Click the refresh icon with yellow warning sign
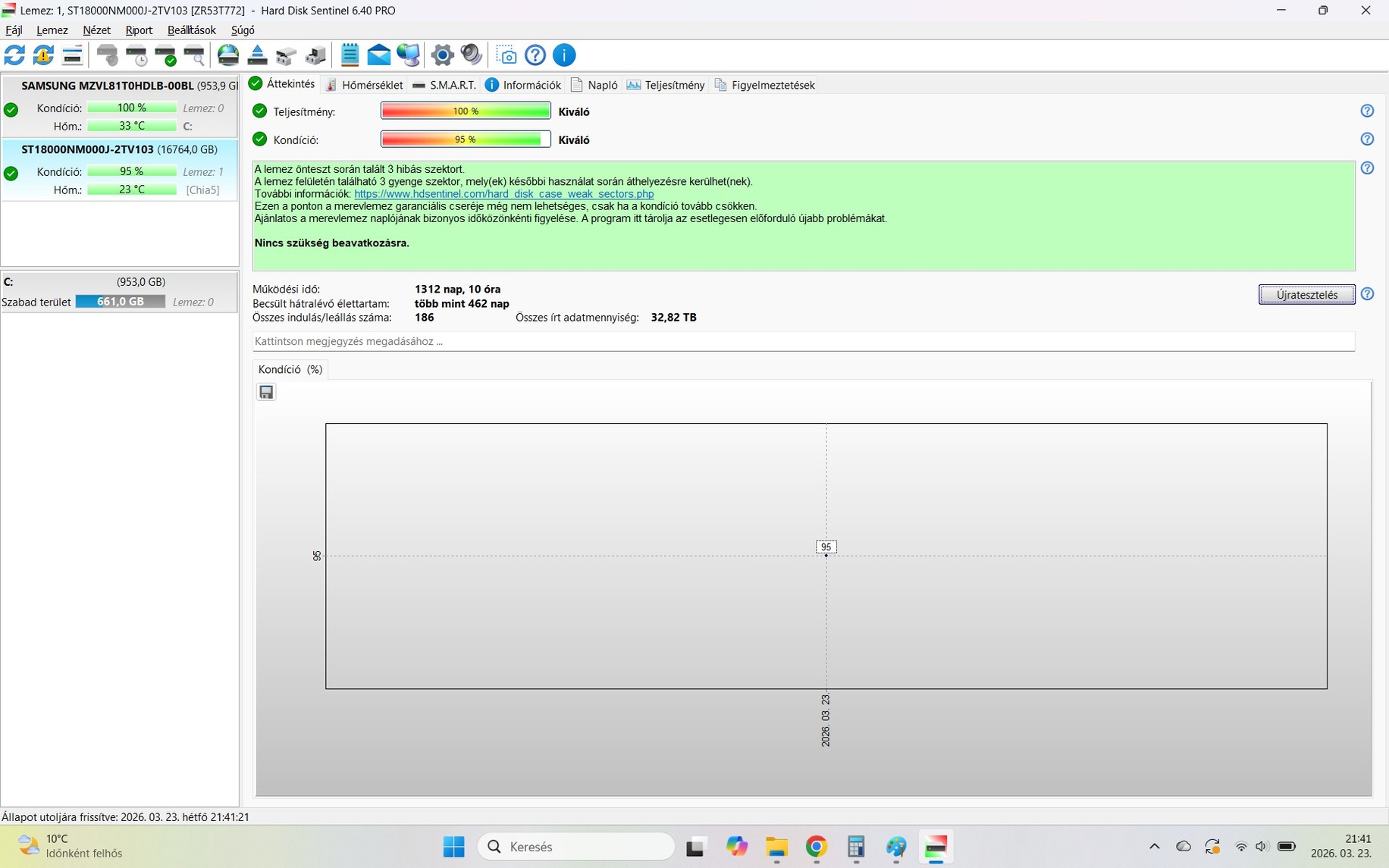 point(43,55)
